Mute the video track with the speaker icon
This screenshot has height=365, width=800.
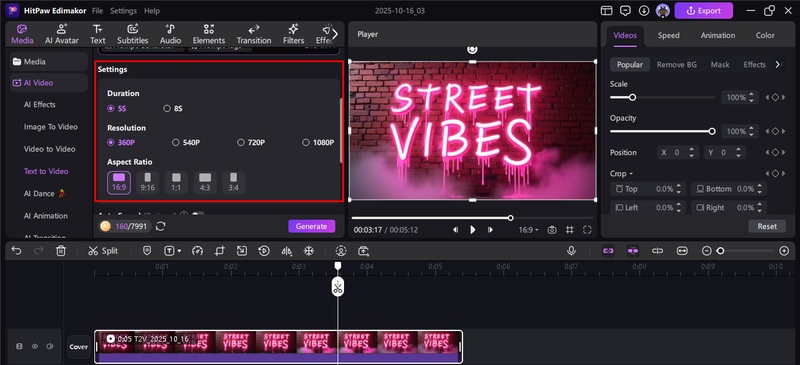[49, 346]
